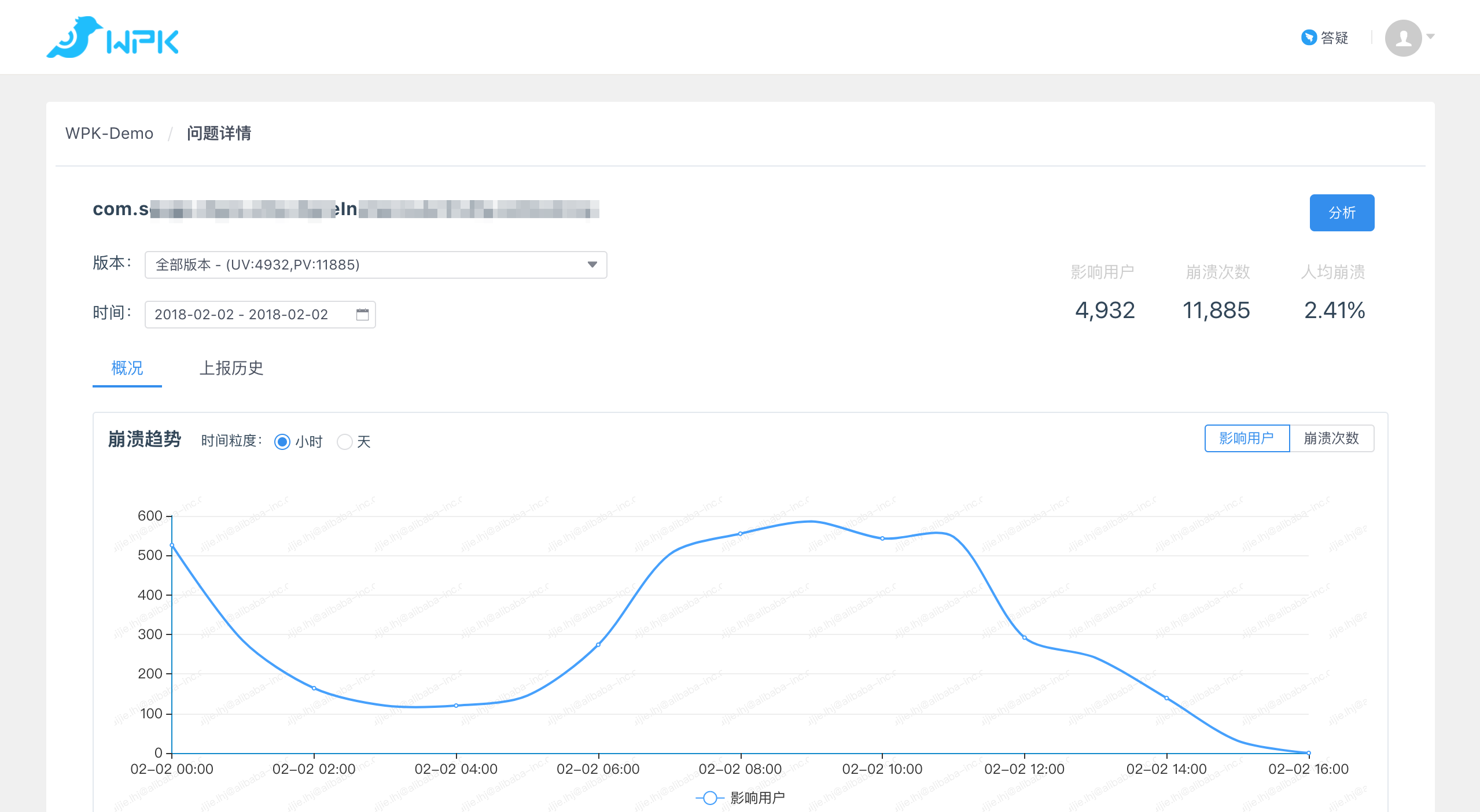Switch chart to 崩溃次数 view
The image size is (1480, 812).
pyautogui.click(x=1331, y=438)
